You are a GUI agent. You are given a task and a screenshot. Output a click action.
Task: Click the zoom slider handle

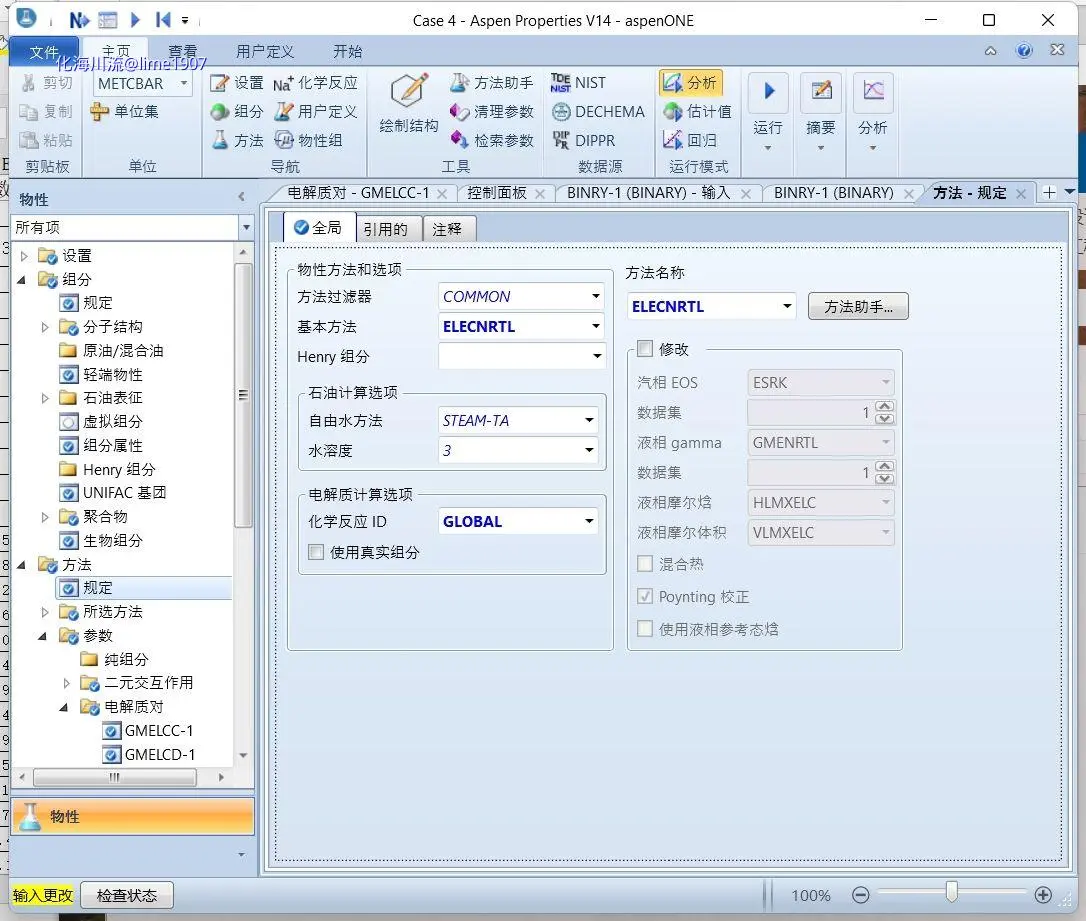point(952,893)
